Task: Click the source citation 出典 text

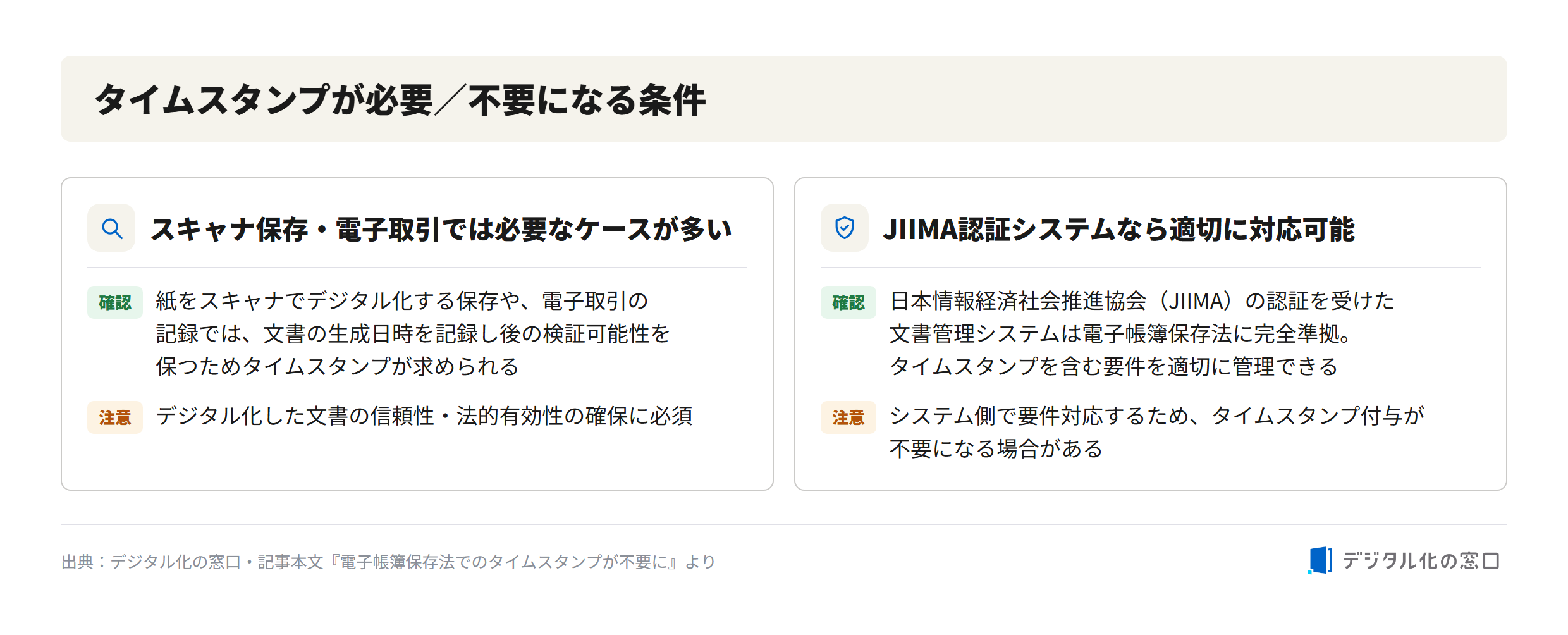Action: [388, 562]
